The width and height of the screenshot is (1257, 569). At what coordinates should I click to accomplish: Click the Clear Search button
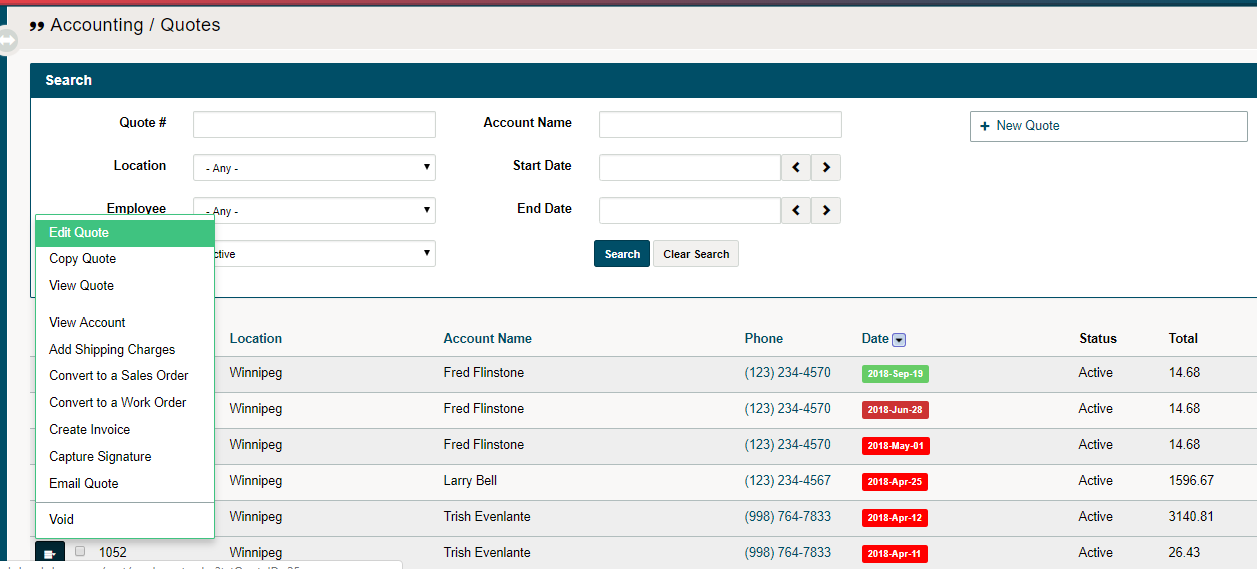tap(696, 254)
